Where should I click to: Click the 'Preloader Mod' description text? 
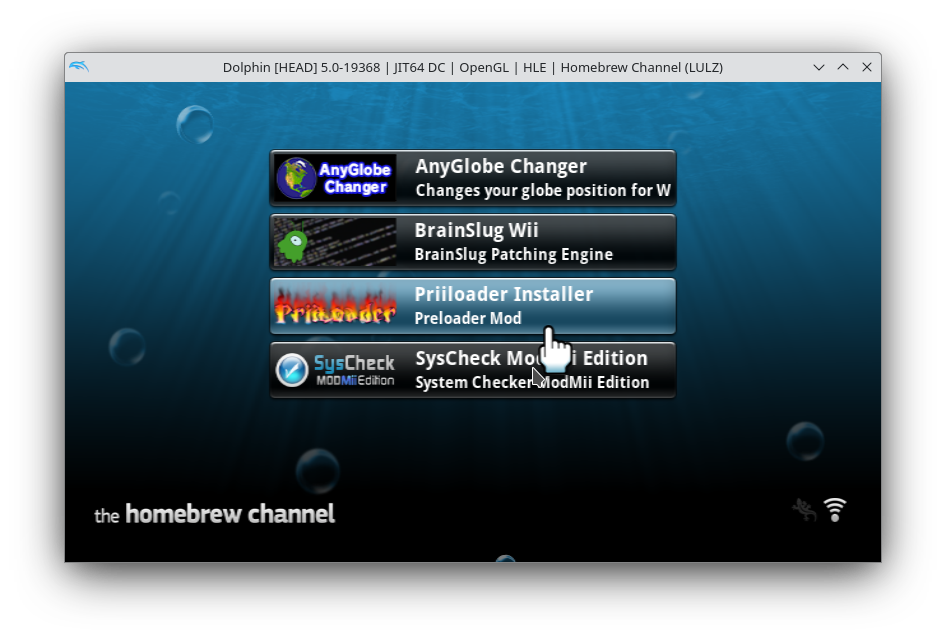tap(468, 318)
